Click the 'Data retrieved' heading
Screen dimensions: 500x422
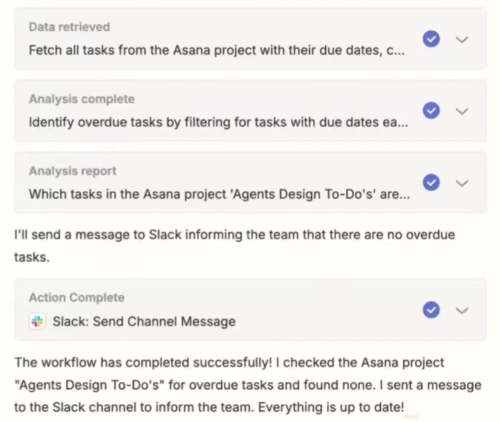pos(69,27)
